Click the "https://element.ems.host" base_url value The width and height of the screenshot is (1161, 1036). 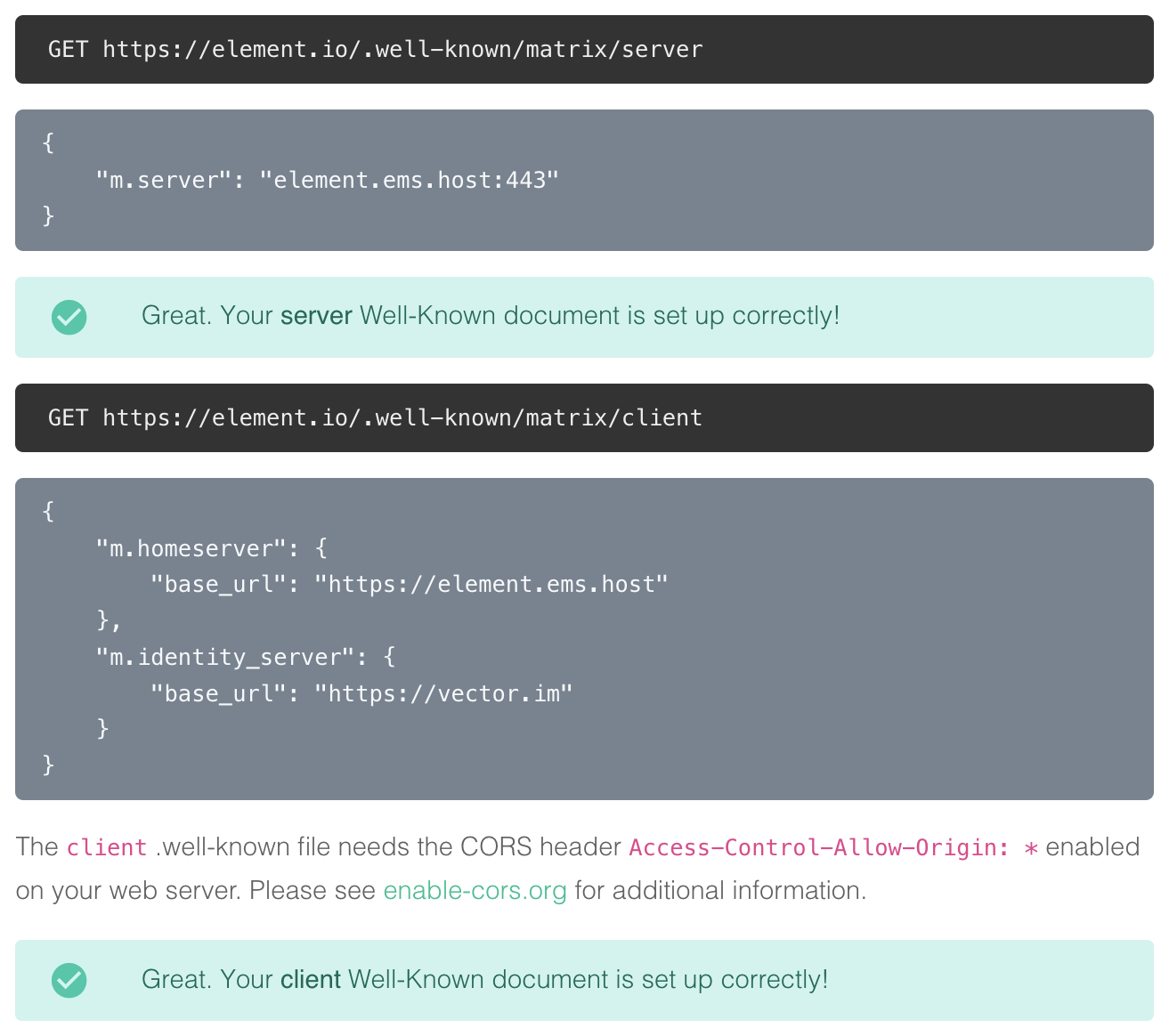pos(491,585)
